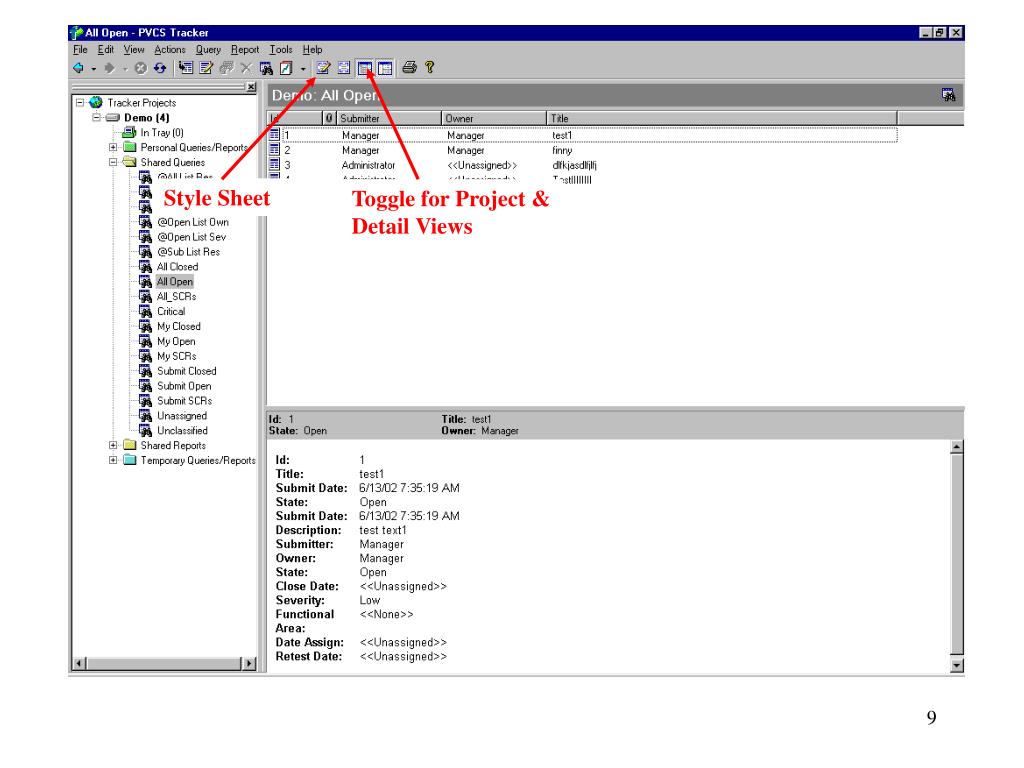Close the project tree pane with X
1024x768 pixels.
tap(251, 87)
